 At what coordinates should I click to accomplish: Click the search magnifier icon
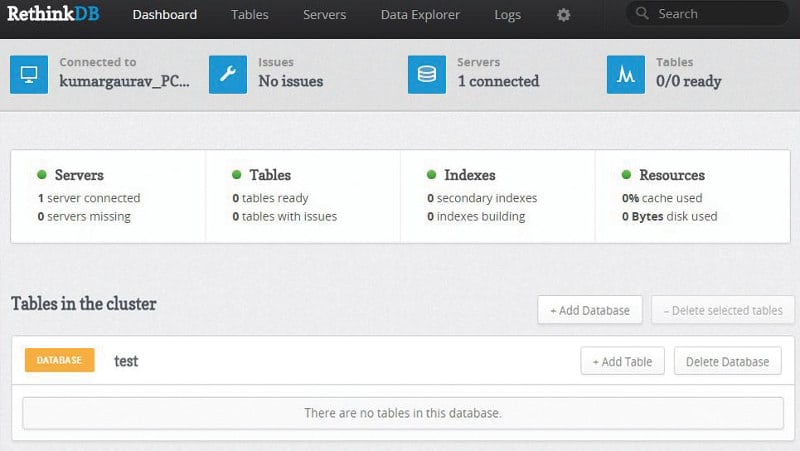tap(643, 14)
